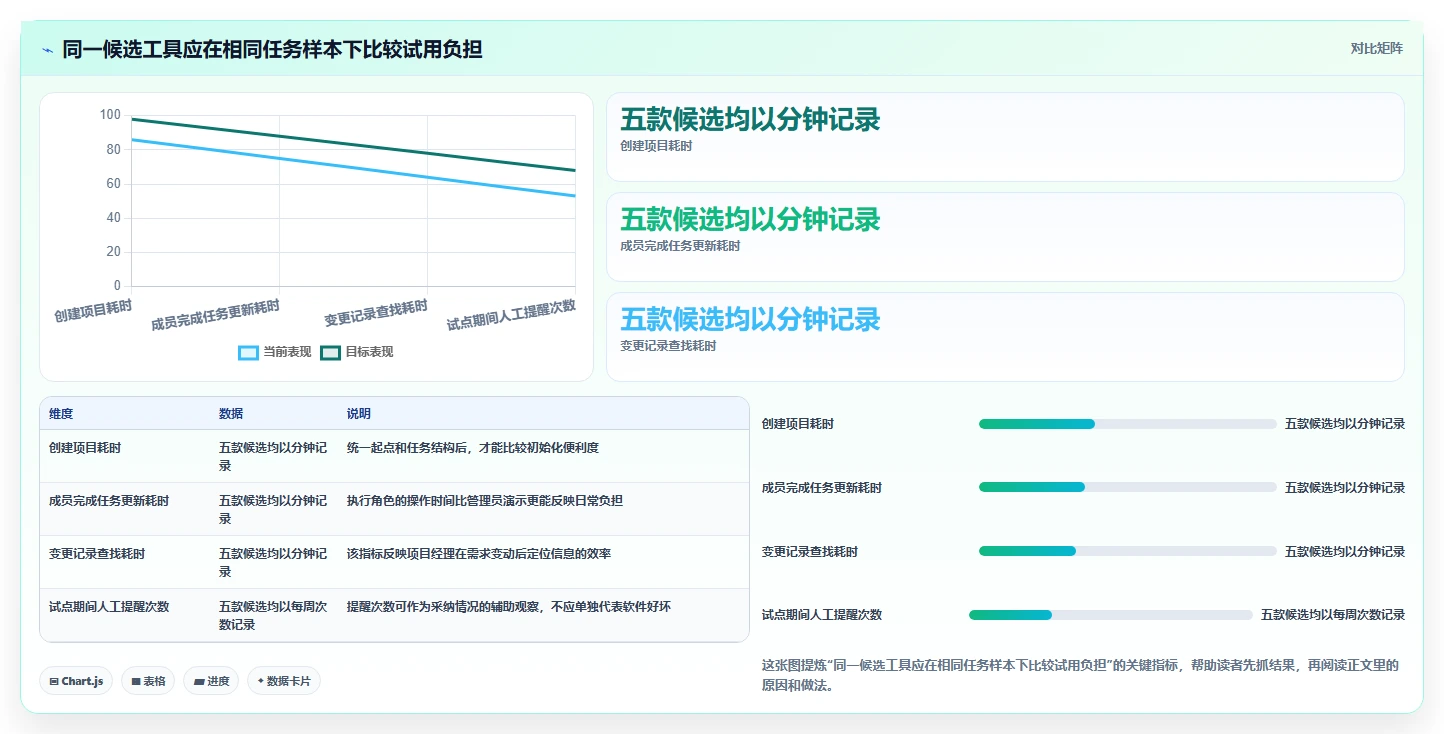1444x734 pixels.
Task: Toggle the 当前表现 legend swatch
Action: [x=248, y=352]
